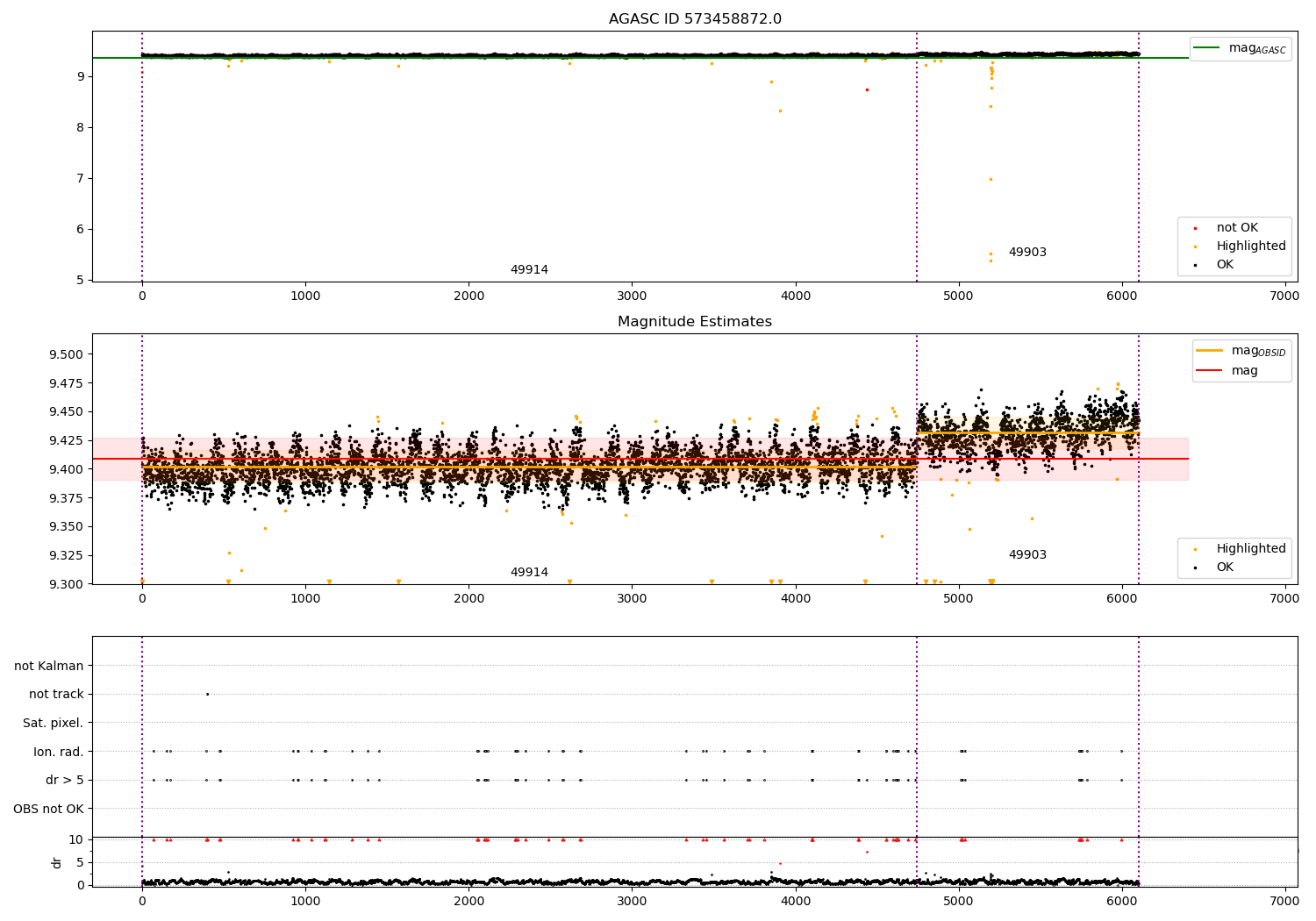The height and width of the screenshot is (921, 1316).
Task: Click x-axis tick 3000 of the top plot
Action: point(632,296)
